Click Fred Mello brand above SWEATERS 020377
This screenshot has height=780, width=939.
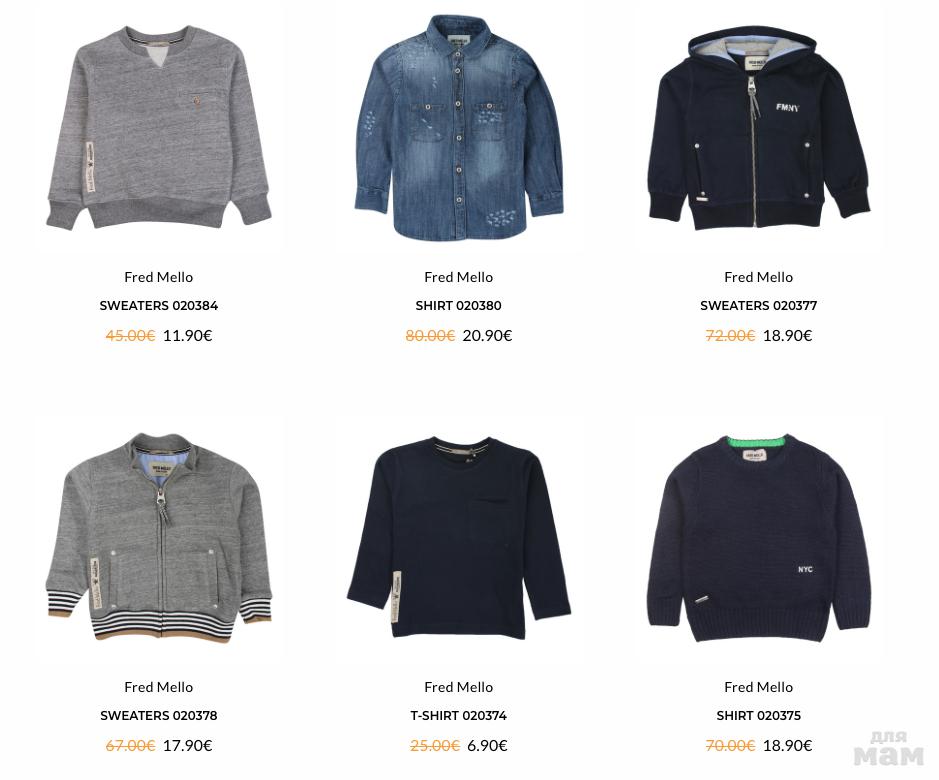tap(759, 277)
